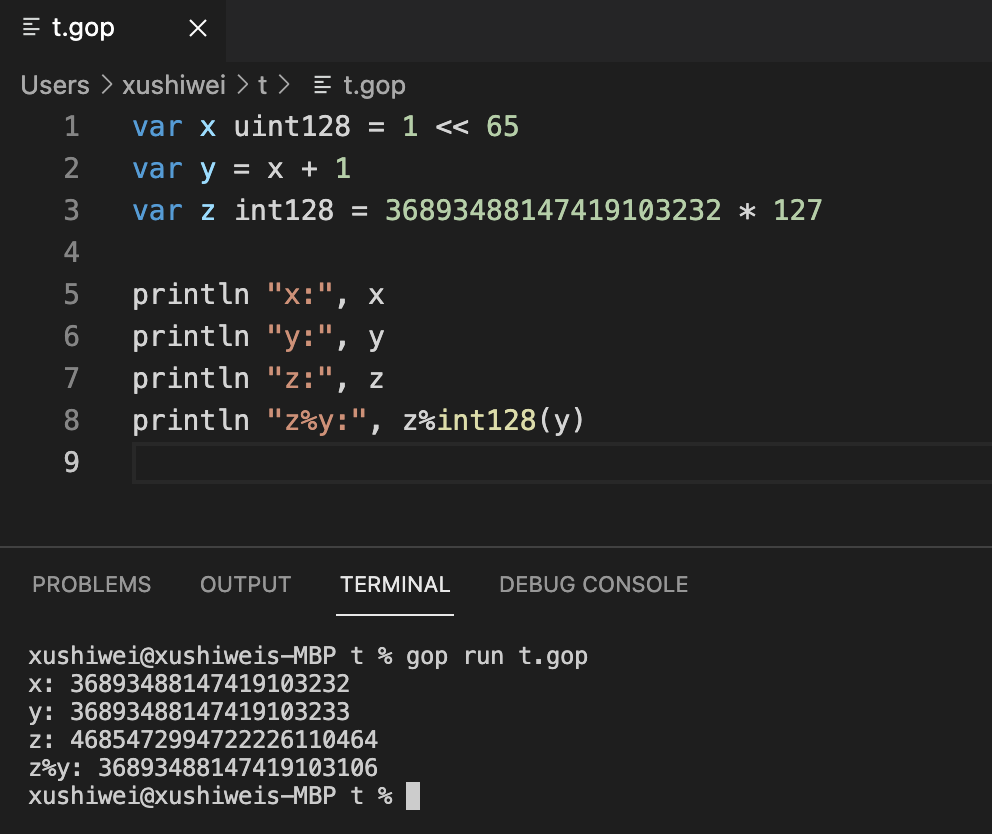Click variable y declaration on line 2
The height and width of the screenshot is (834, 992).
(x=208, y=170)
